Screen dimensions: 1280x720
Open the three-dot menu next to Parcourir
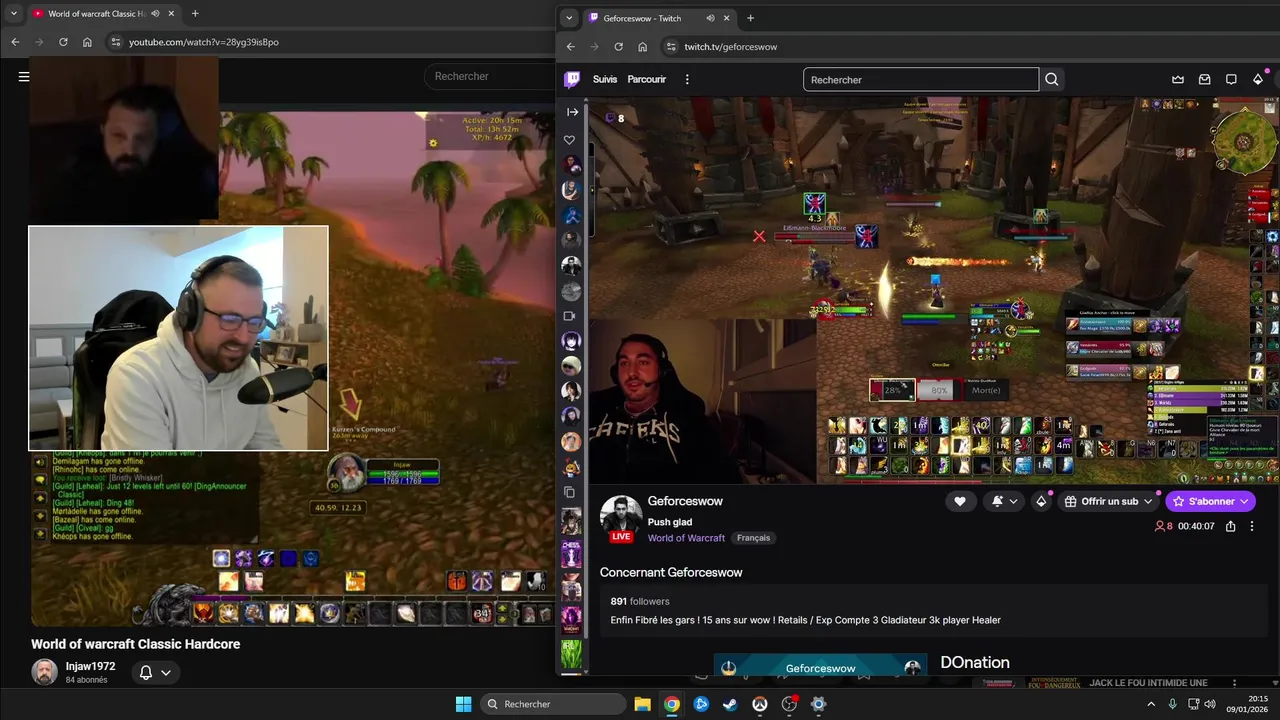tap(687, 80)
